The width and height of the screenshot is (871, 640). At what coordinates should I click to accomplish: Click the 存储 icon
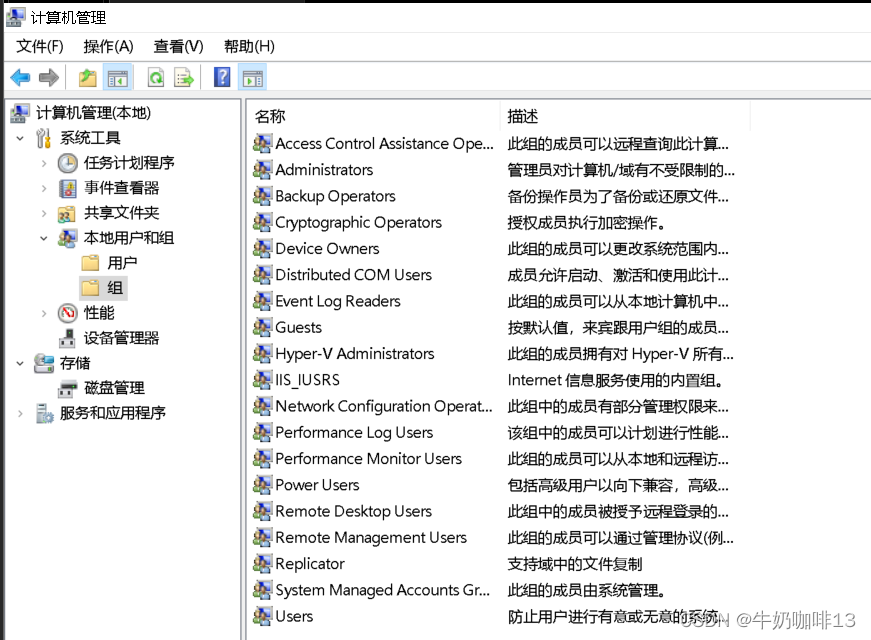click(x=44, y=363)
